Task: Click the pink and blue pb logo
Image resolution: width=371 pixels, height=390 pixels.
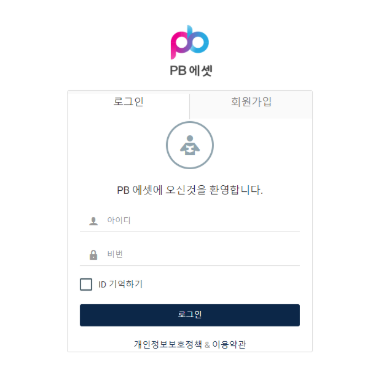Action: coord(190,42)
